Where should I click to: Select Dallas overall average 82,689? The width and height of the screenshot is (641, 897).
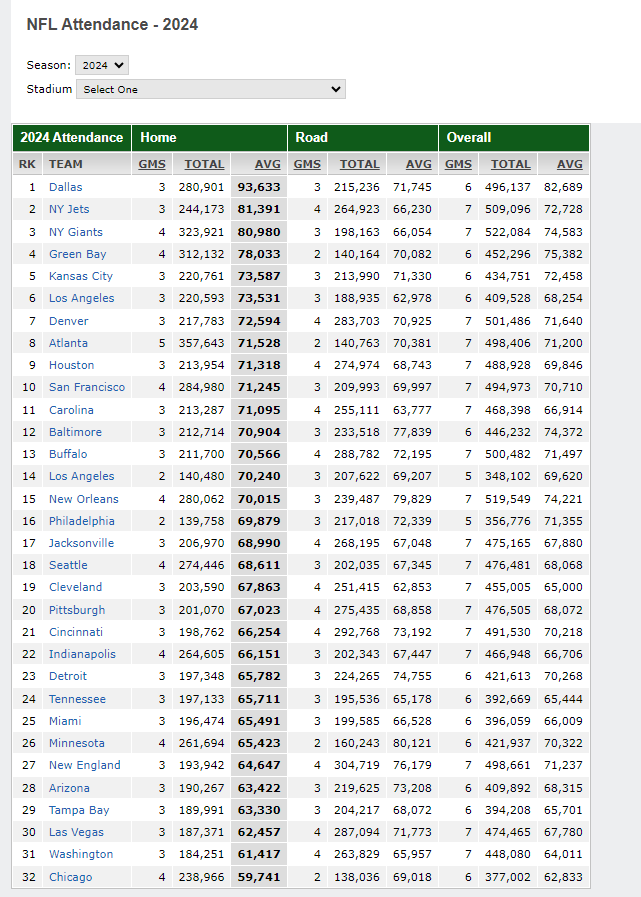point(563,187)
